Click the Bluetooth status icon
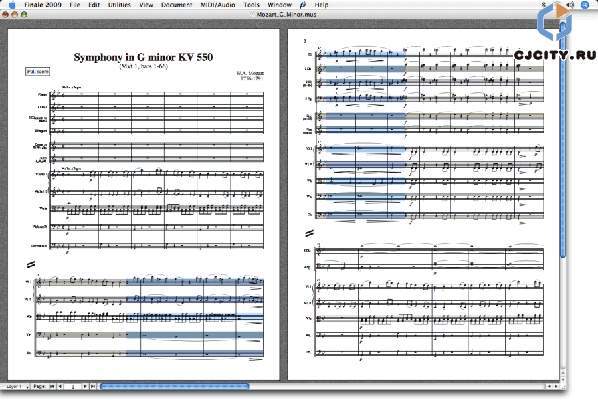This screenshot has width=598, height=400. (x=543, y=5)
